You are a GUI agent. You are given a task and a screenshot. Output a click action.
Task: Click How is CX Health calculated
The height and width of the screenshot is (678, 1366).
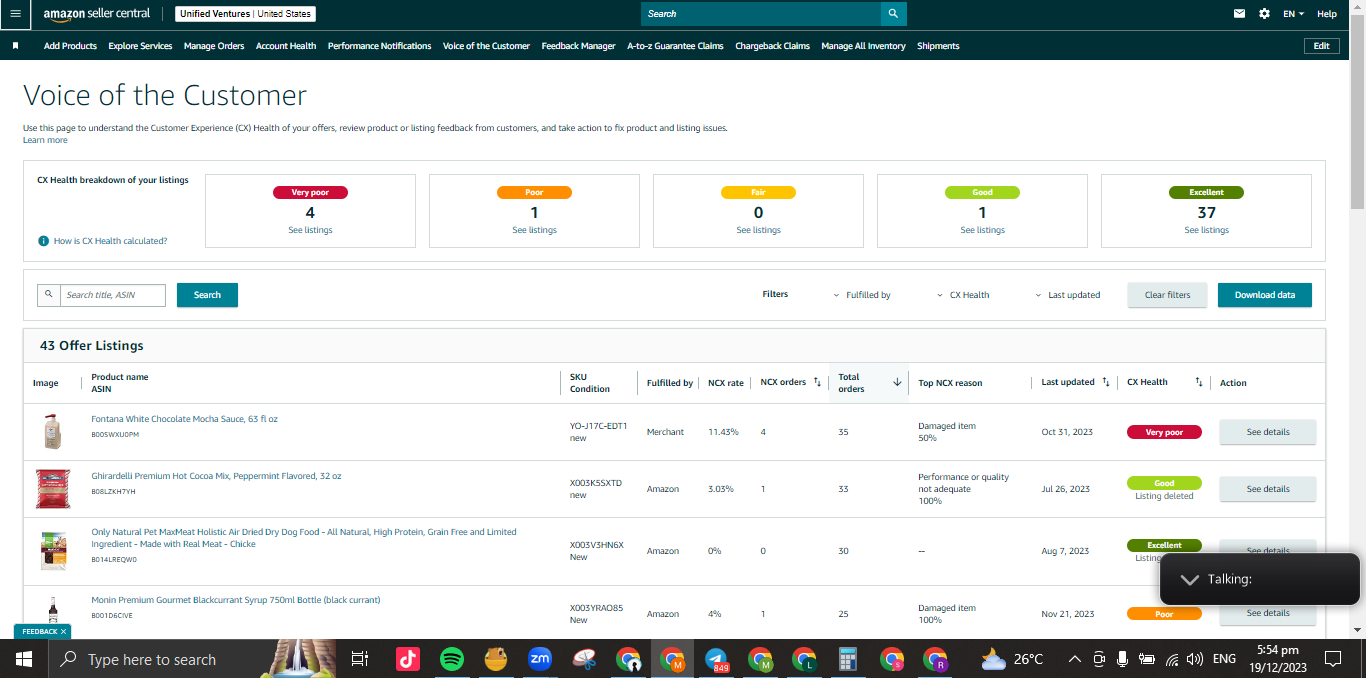click(x=110, y=241)
